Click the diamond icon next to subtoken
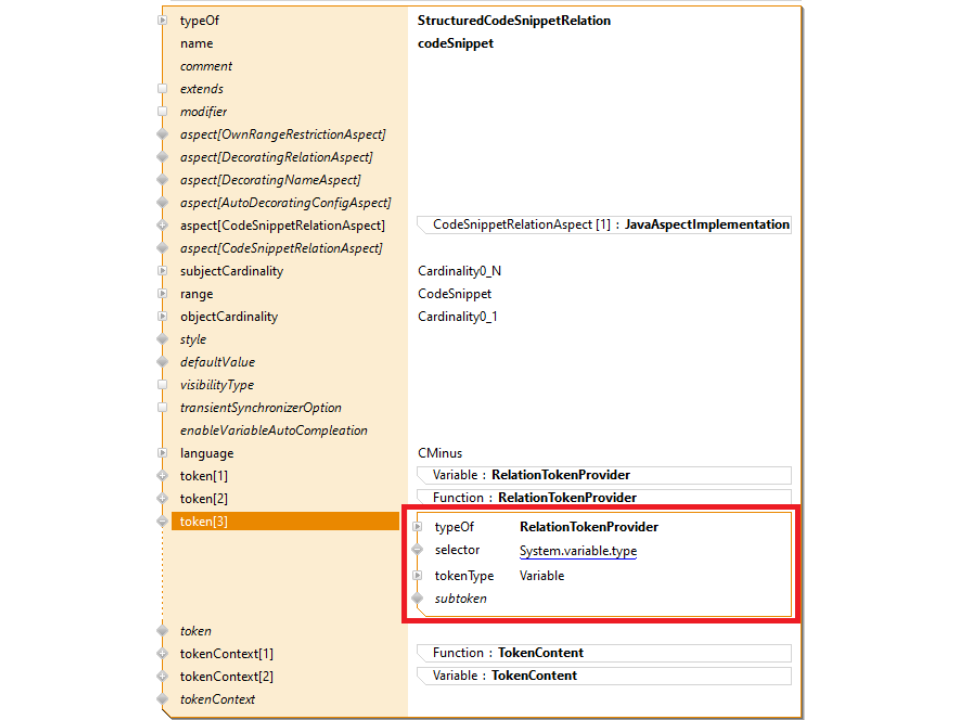 coord(418,598)
